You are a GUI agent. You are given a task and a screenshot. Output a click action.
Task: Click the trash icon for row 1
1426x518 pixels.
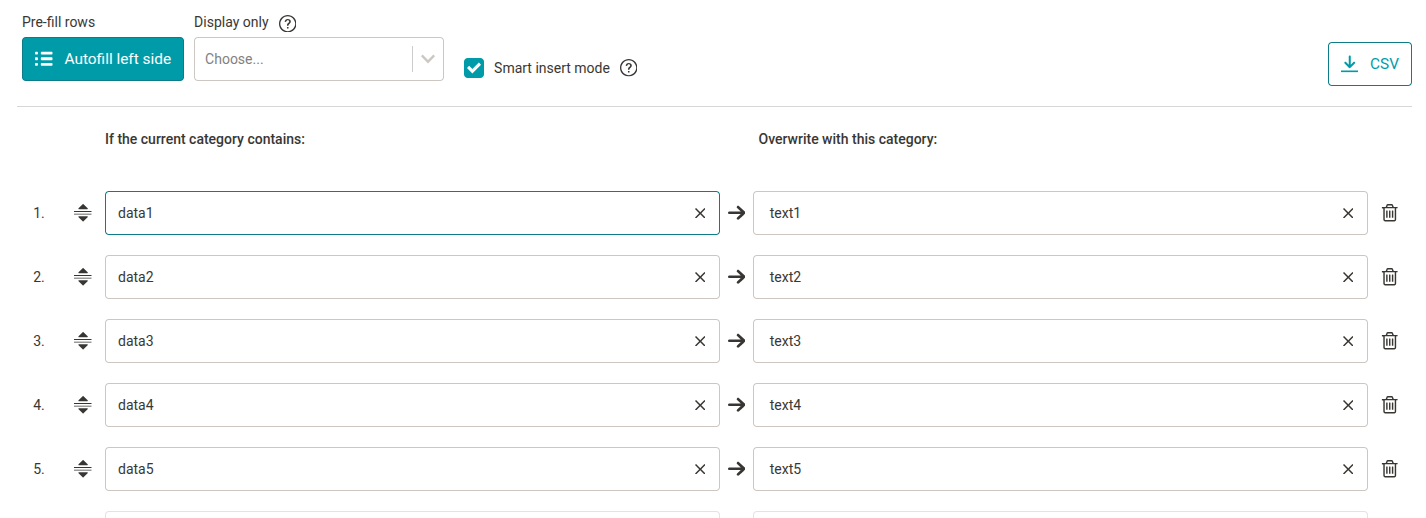coord(1389,213)
